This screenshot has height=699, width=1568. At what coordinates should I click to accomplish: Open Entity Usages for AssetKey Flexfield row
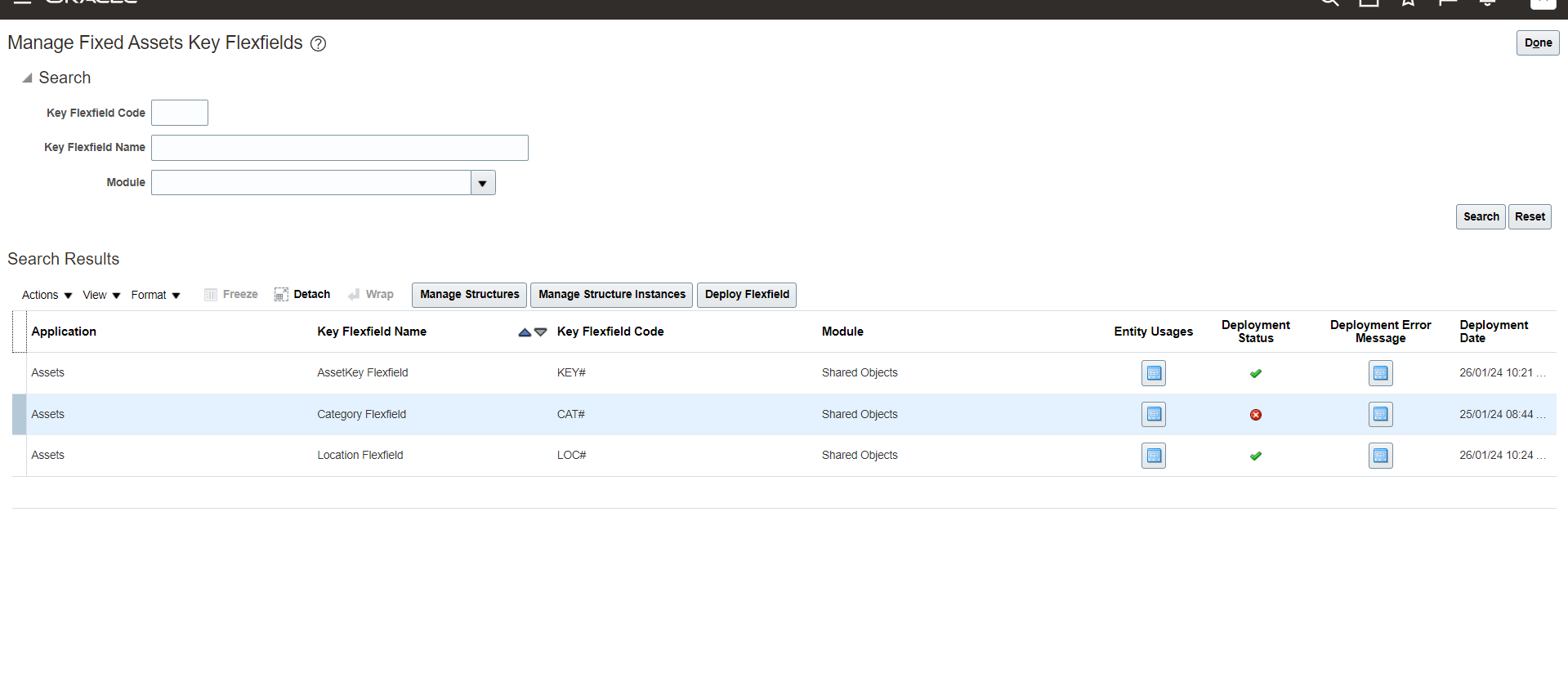click(1153, 373)
